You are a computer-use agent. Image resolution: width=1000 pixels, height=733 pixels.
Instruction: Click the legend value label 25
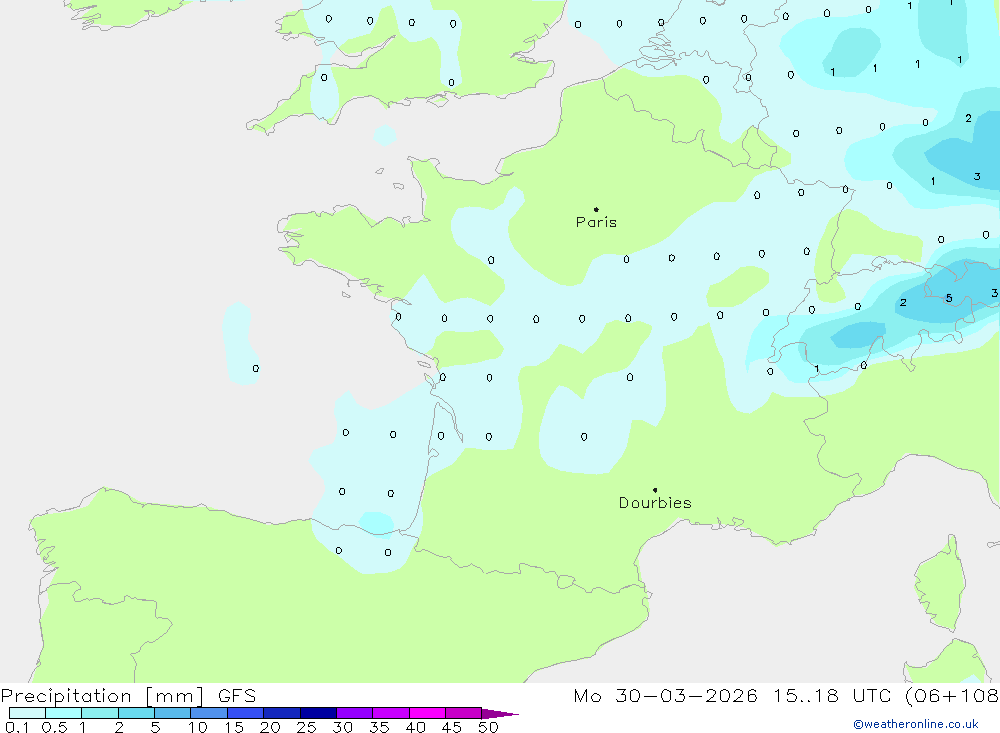pos(307,727)
